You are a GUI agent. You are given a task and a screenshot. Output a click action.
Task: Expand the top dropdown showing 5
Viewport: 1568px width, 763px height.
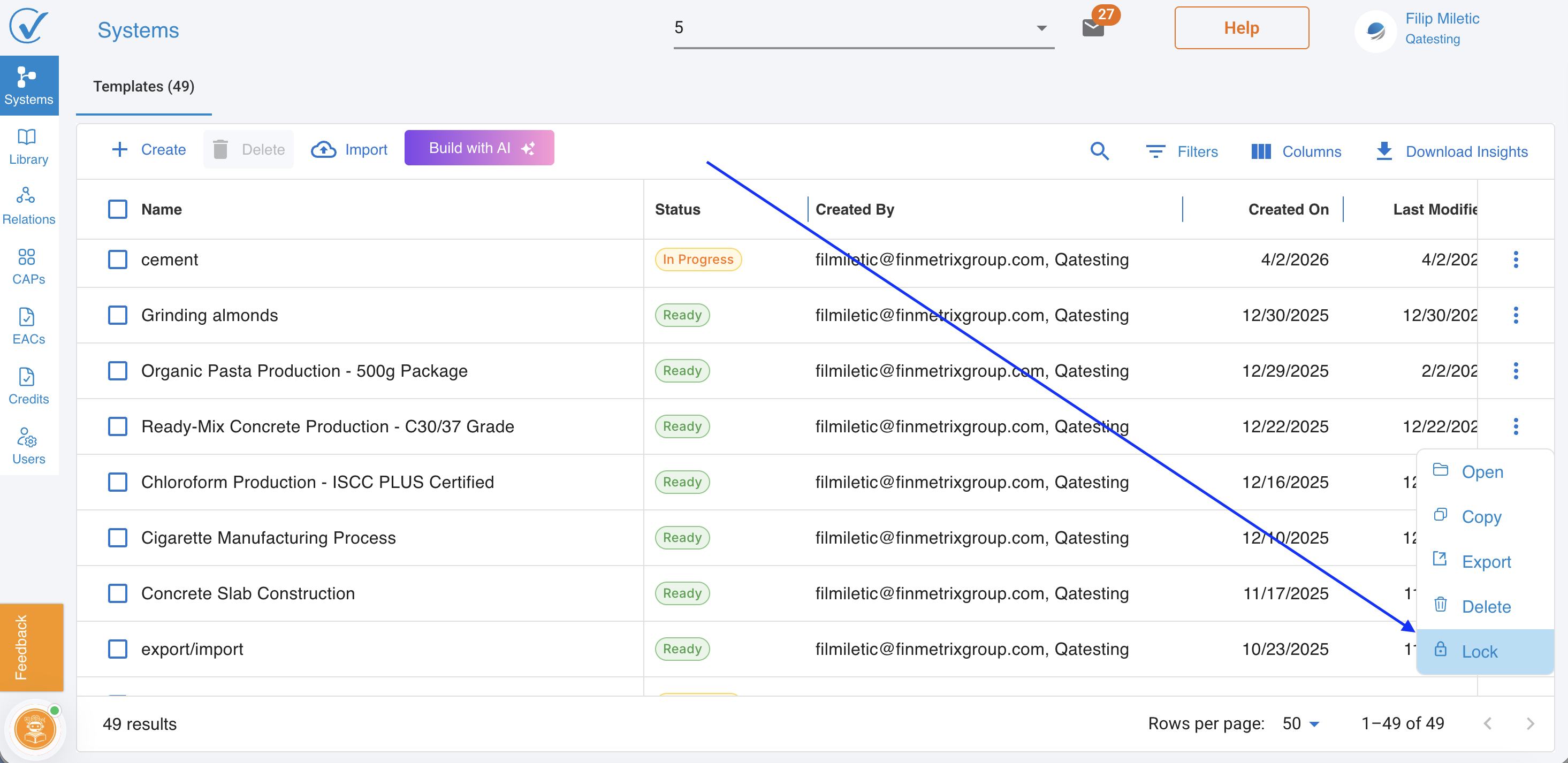tap(1041, 28)
